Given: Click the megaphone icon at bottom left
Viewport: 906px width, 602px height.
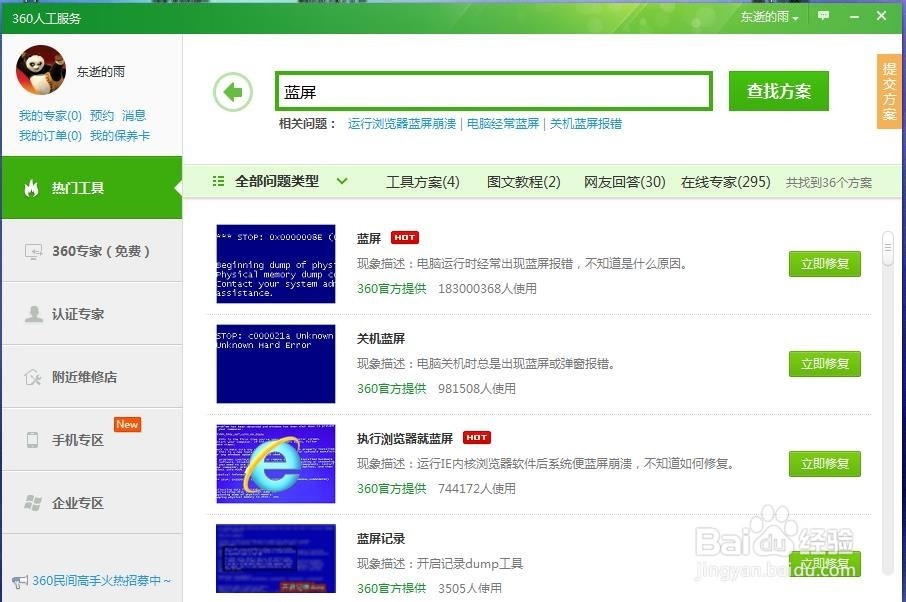Looking at the screenshot, I should 19,581.
